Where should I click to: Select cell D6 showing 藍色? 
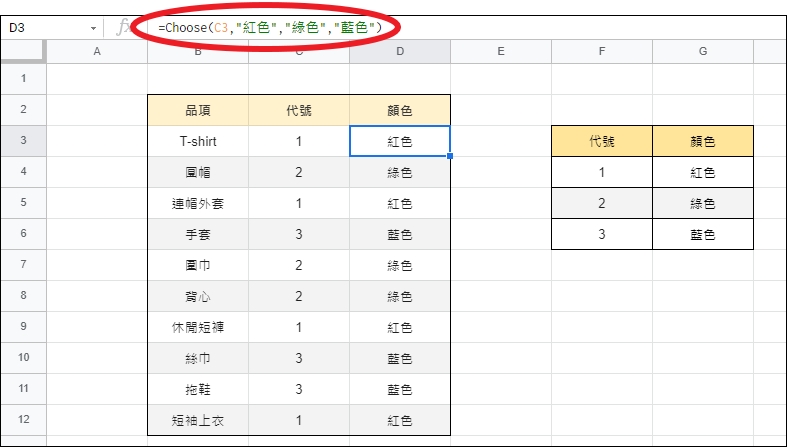[x=400, y=234]
